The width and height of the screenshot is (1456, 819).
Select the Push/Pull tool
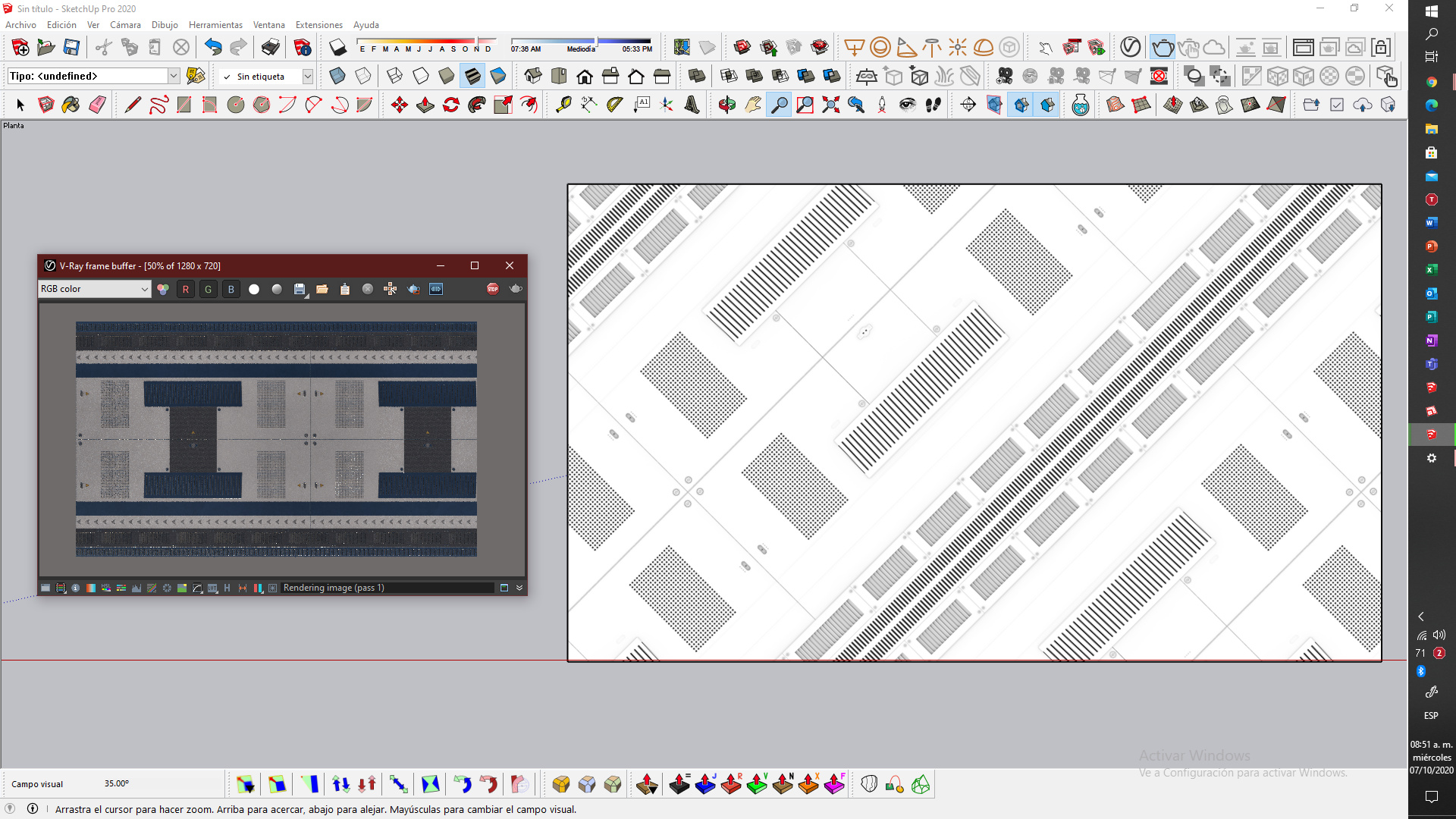click(x=425, y=105)
